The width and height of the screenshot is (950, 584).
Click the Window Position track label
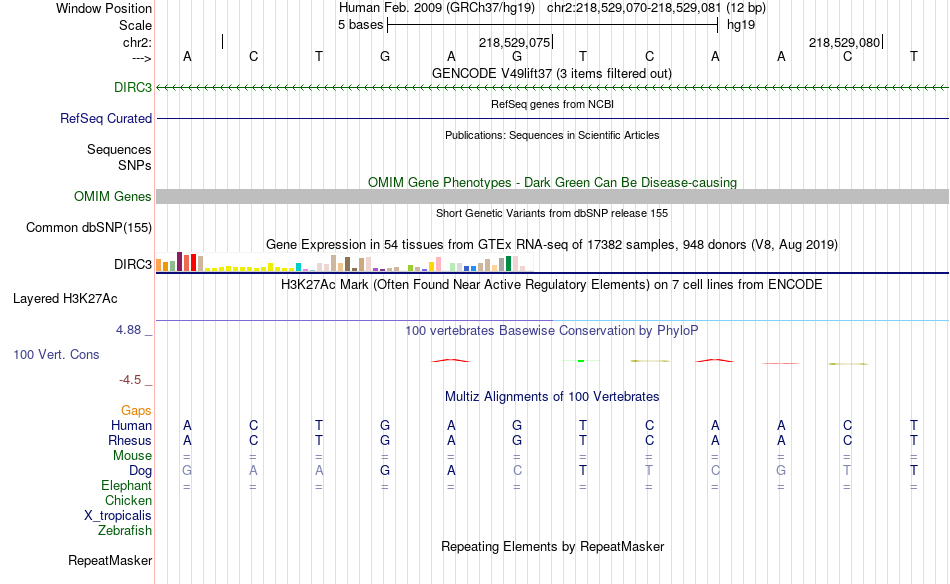104,8
